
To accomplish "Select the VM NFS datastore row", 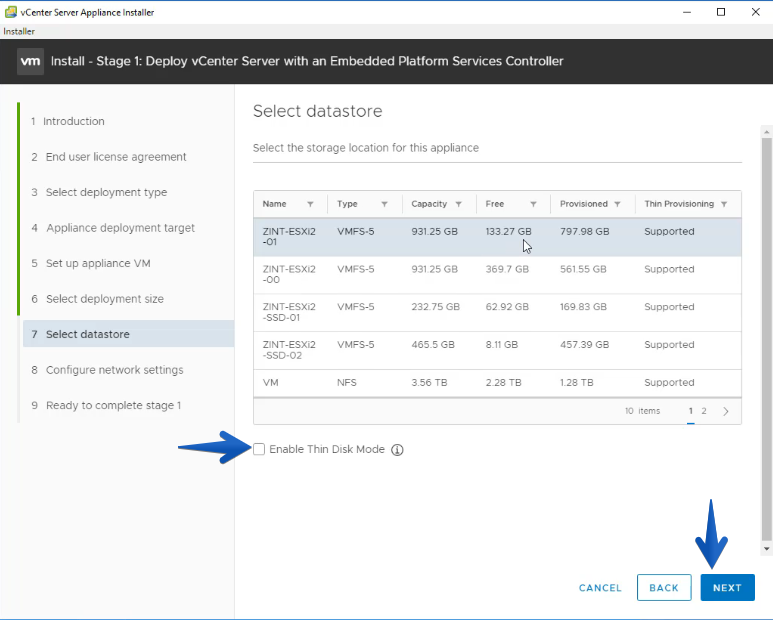I will click(x=497, y=383).
